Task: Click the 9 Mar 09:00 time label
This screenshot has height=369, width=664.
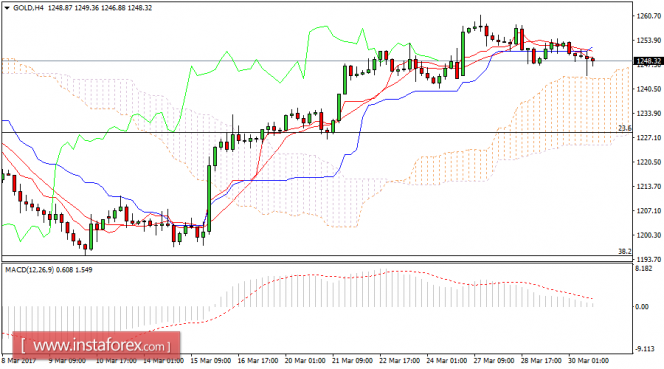Action: pyautogui.click(x=67, y=361)
